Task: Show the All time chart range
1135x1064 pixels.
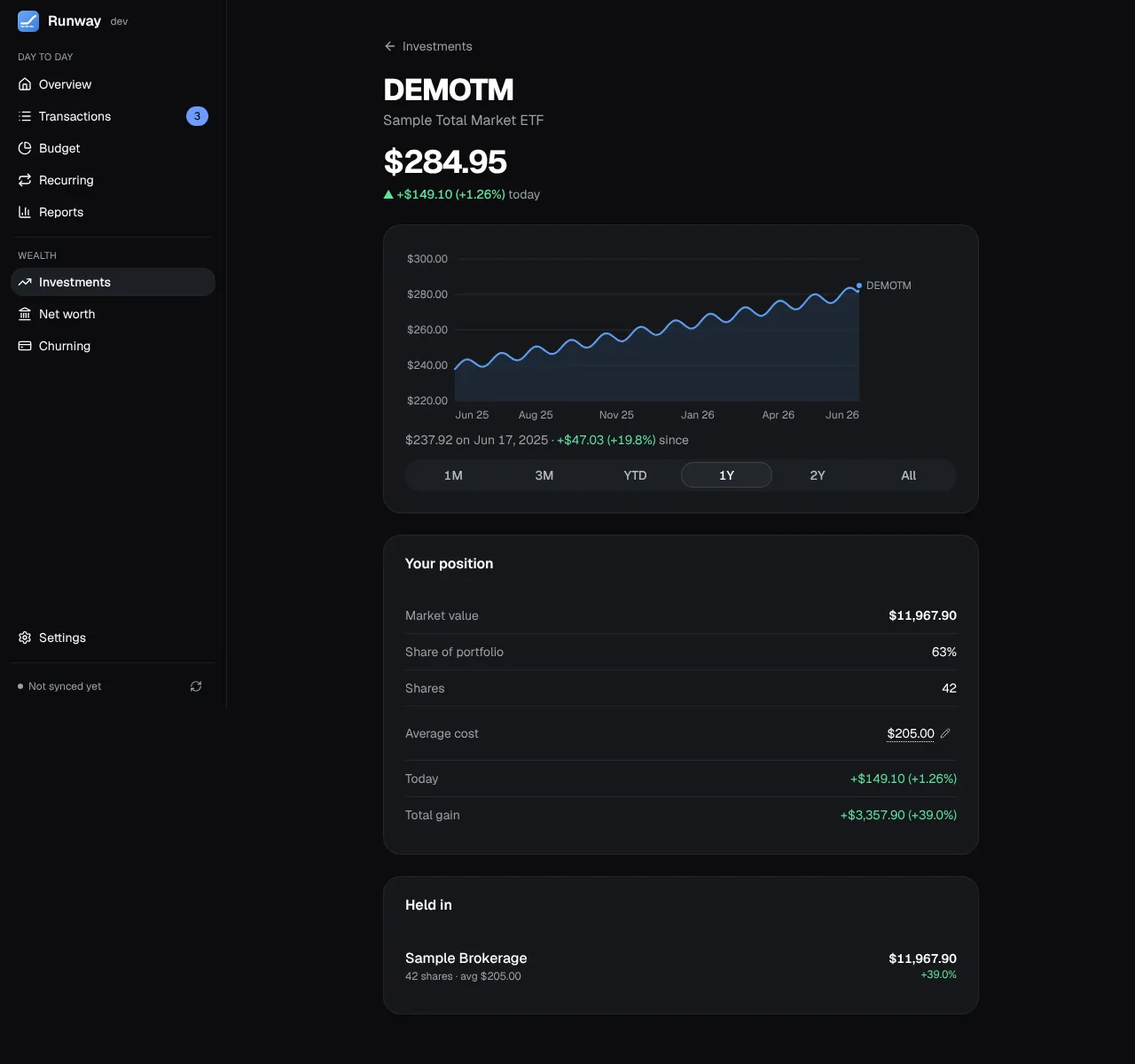Action: [909, 475]
